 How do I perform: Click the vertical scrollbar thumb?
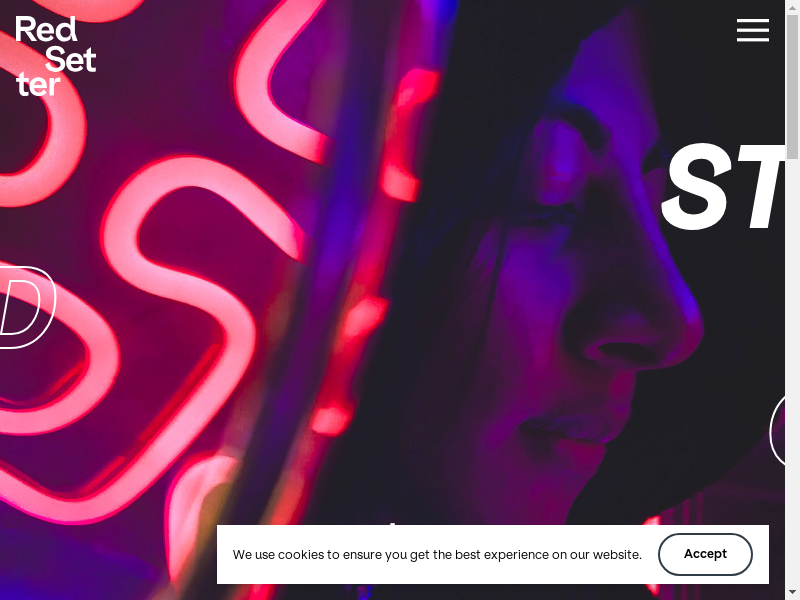click(x=792, y=87)
